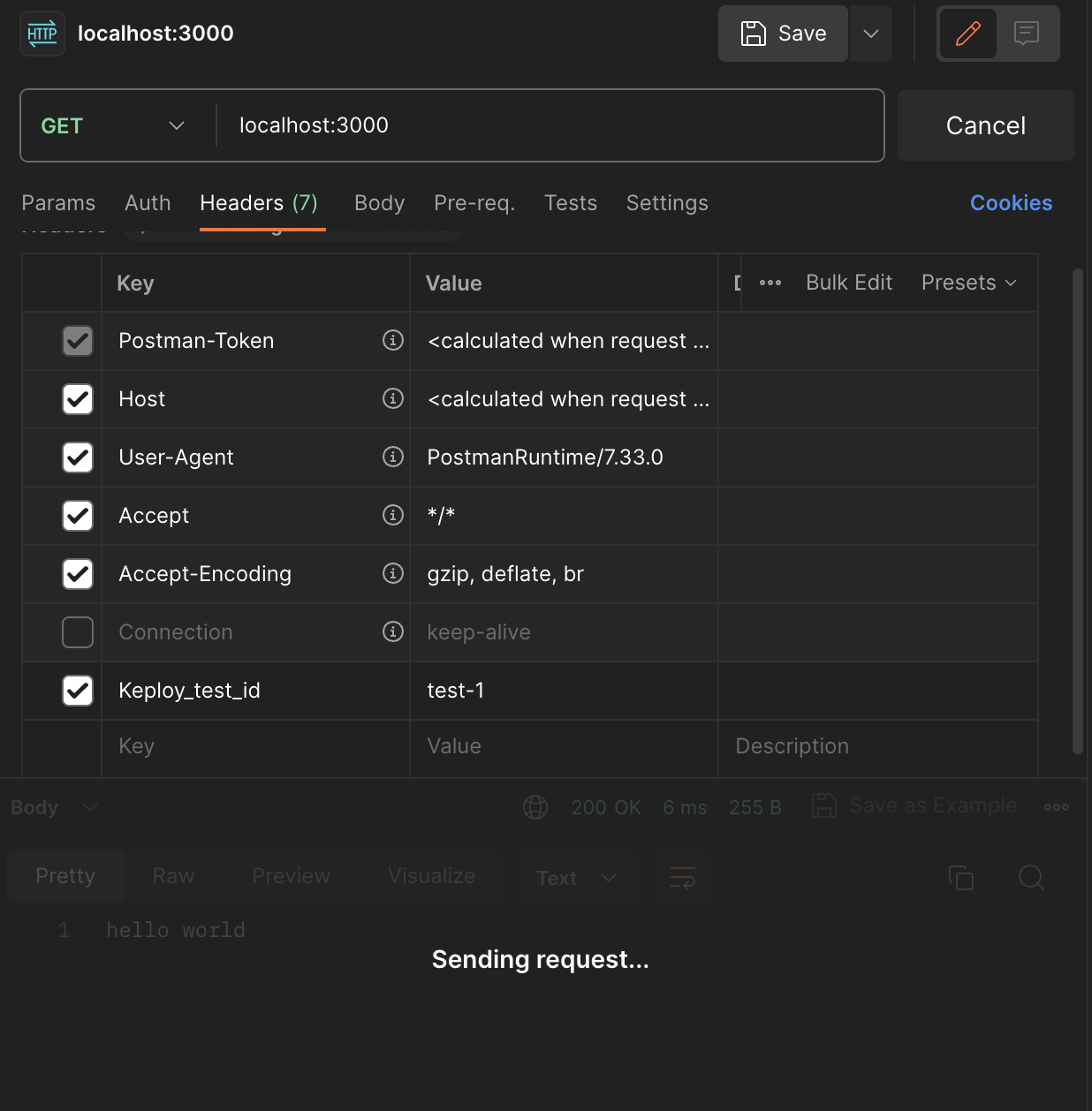1092x1111 pixels.
Task: Click the copy response icon
Action: [x=961, y=877]
